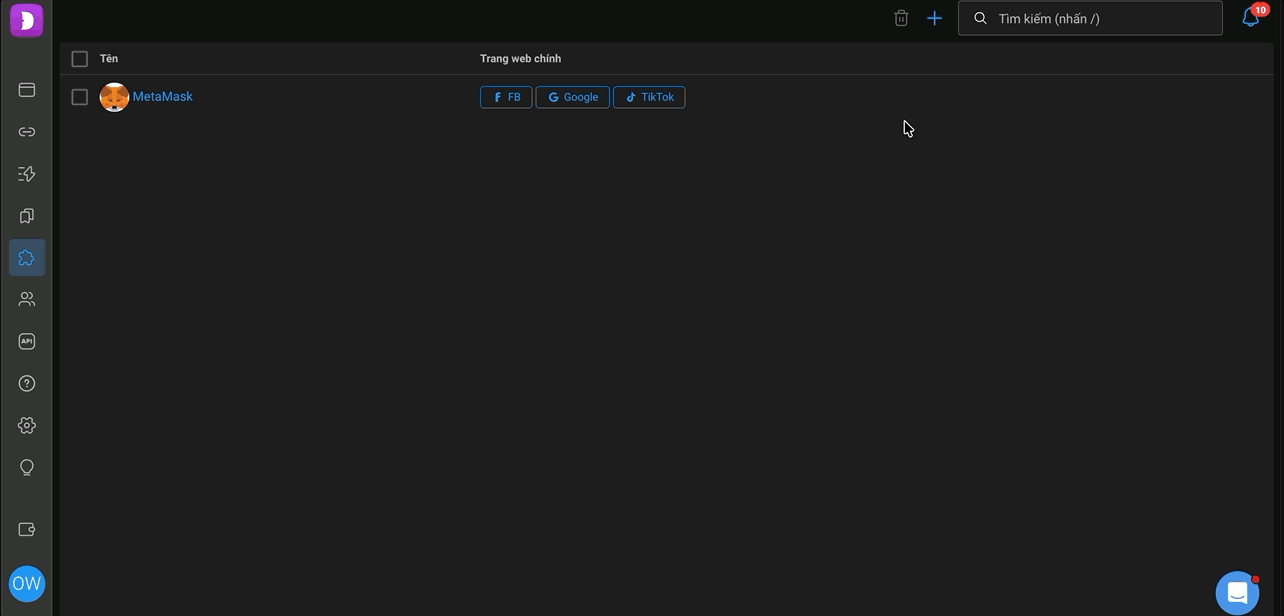Tick the MetaMask row checkbox

click(80, 97)
